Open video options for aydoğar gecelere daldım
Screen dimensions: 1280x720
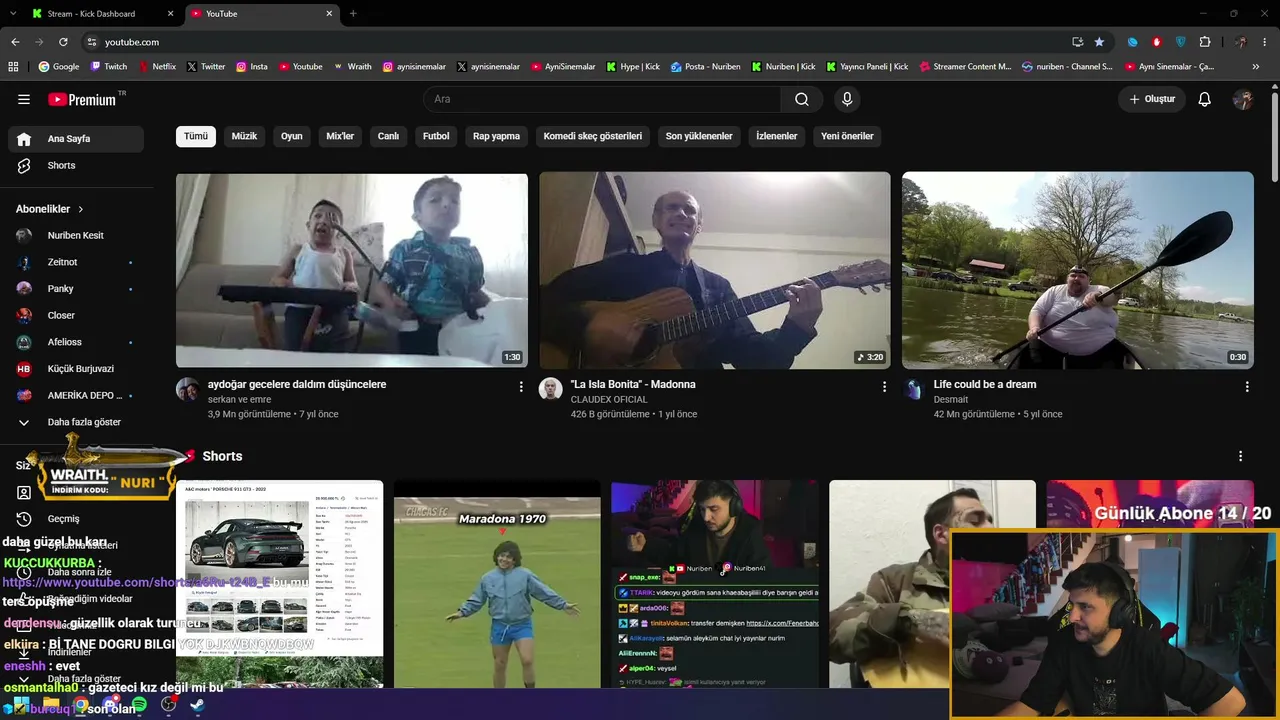521,386
